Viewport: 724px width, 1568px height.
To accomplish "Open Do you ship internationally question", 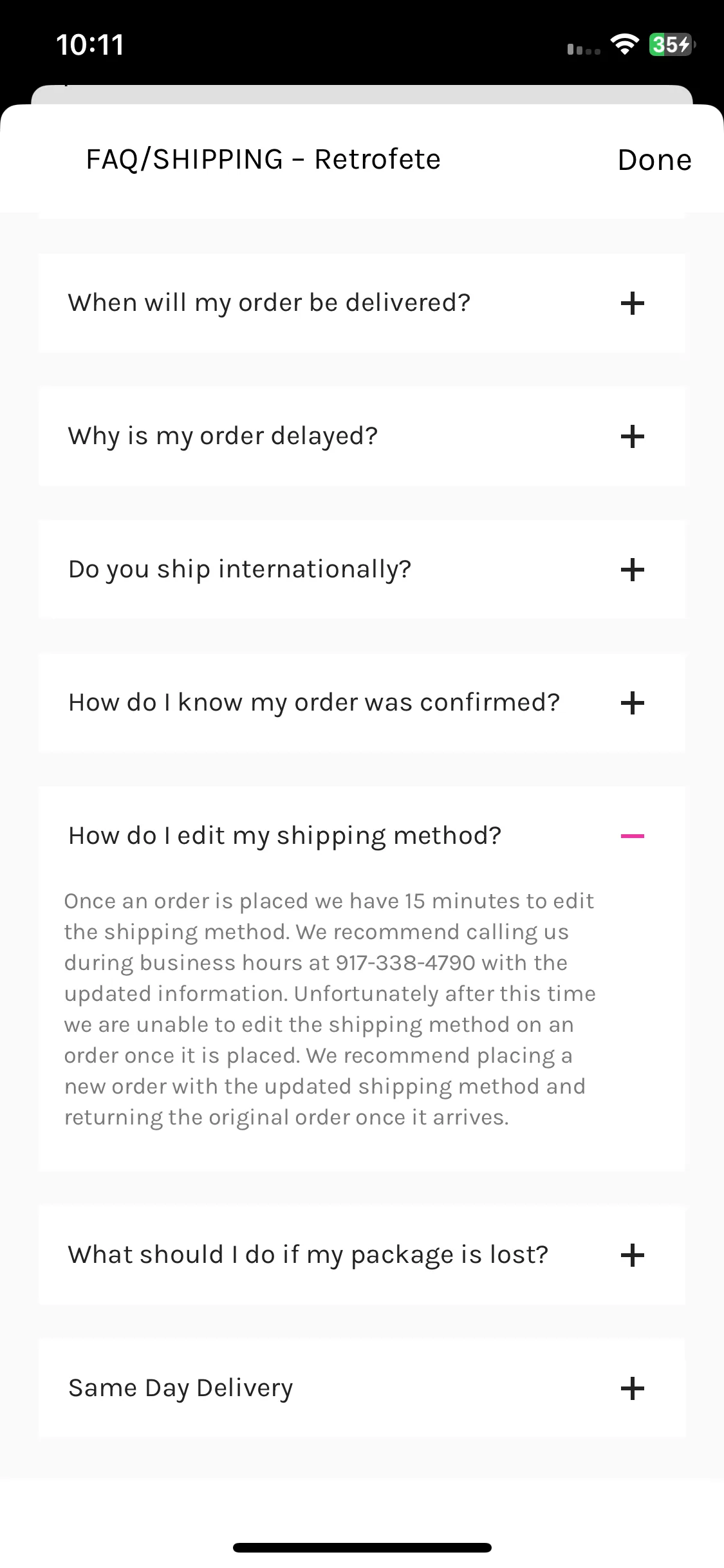I will pyautogui.click(x=362, y=570).
